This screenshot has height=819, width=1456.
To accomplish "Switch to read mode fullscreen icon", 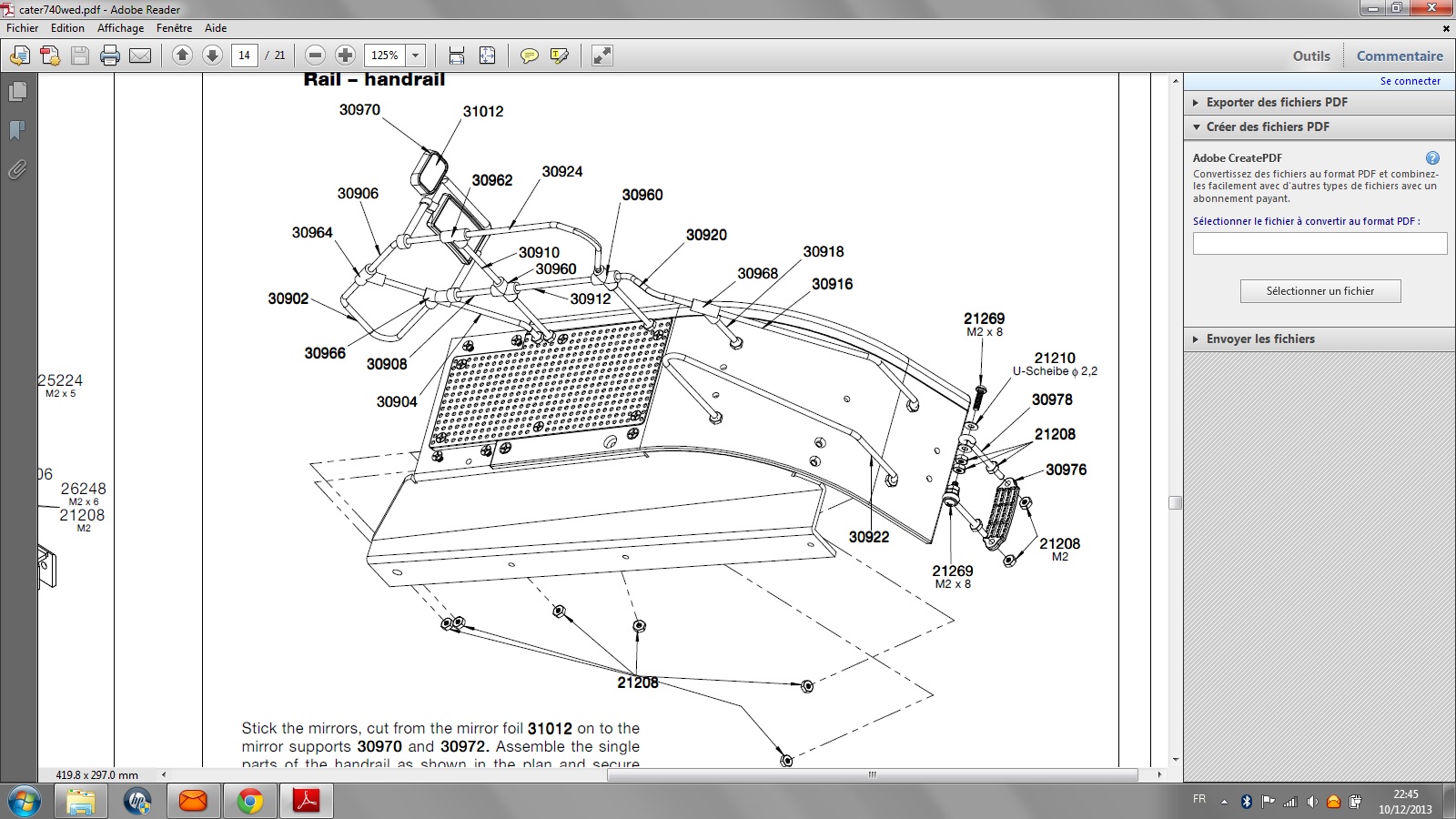I will (602, 56).
